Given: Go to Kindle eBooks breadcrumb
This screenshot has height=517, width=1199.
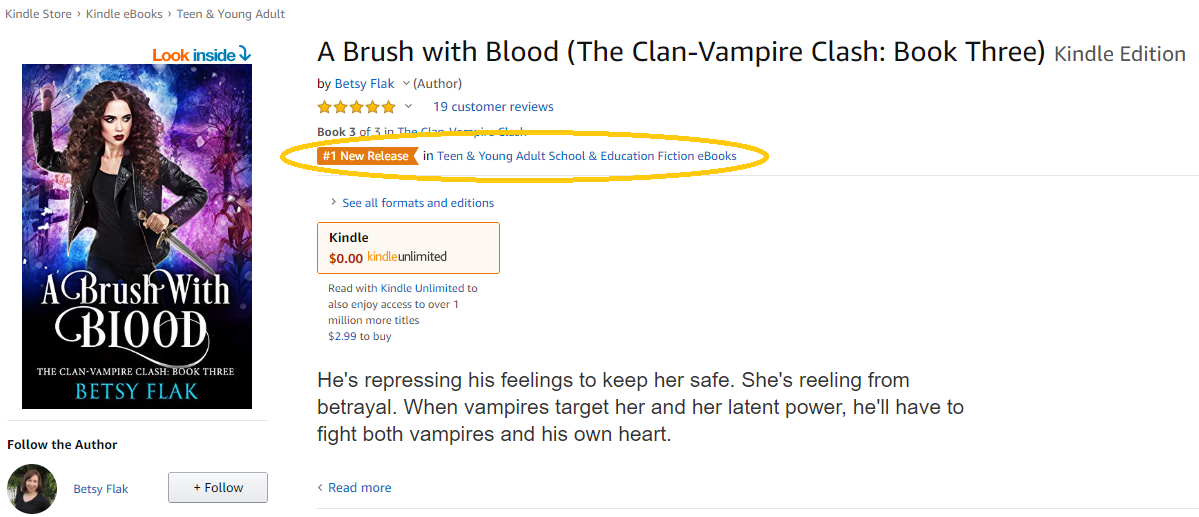Looking at the screenshot, I should pos(128,14).
